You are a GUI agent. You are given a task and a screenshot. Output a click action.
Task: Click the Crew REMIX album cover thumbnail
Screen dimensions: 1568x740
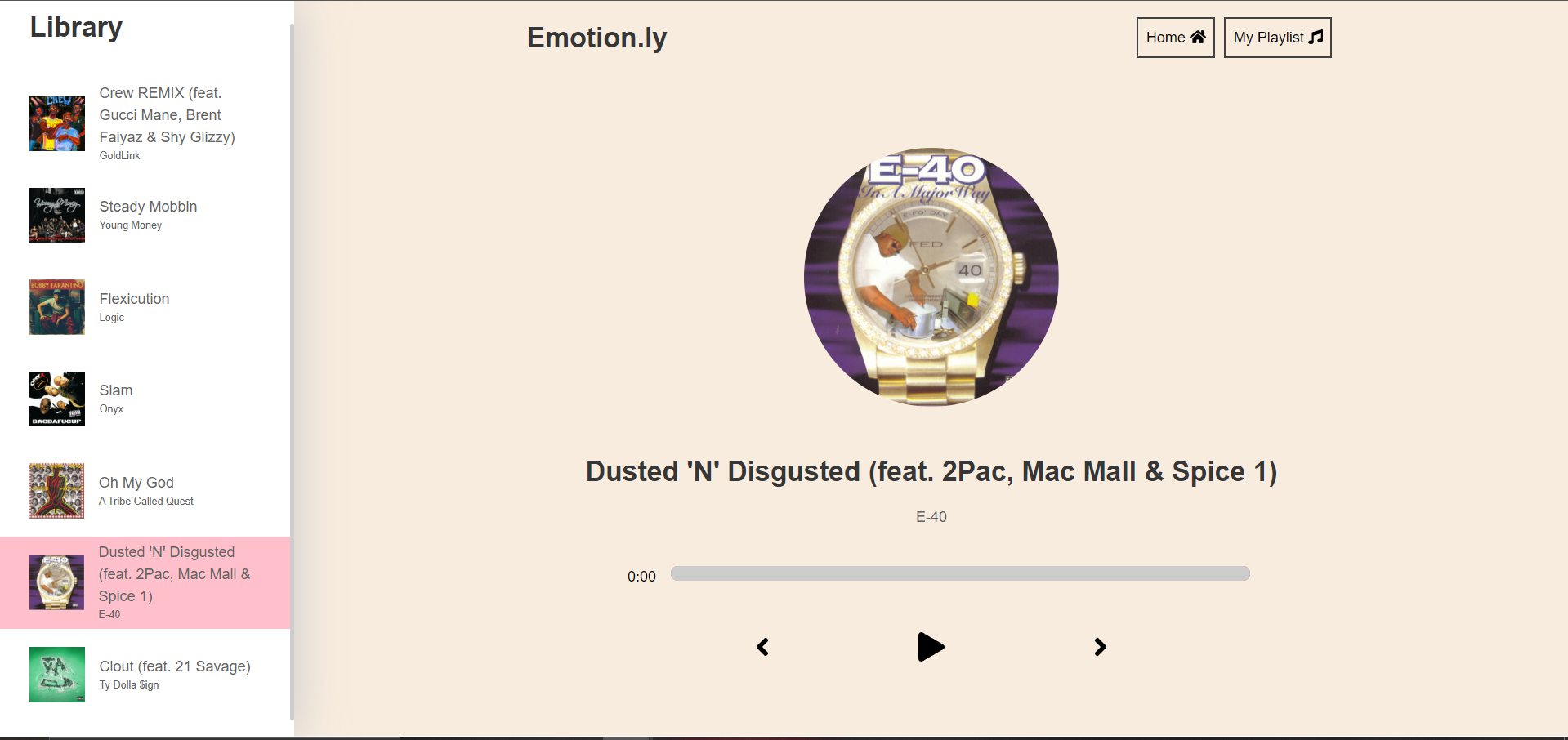pyautogui.click(x=57, y=123)
